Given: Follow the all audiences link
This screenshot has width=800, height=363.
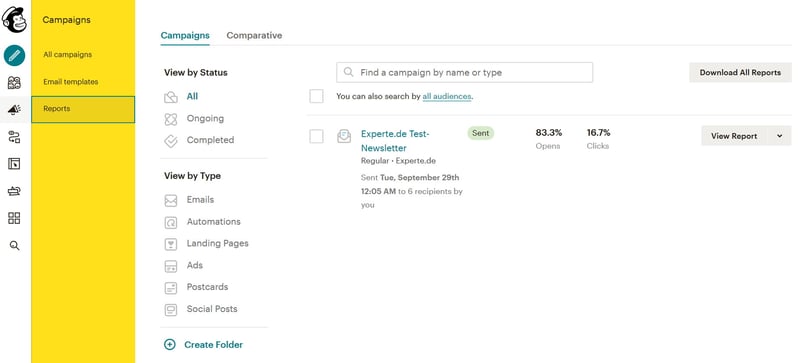Looking at the screenshot, I should [x=447, y=96].
